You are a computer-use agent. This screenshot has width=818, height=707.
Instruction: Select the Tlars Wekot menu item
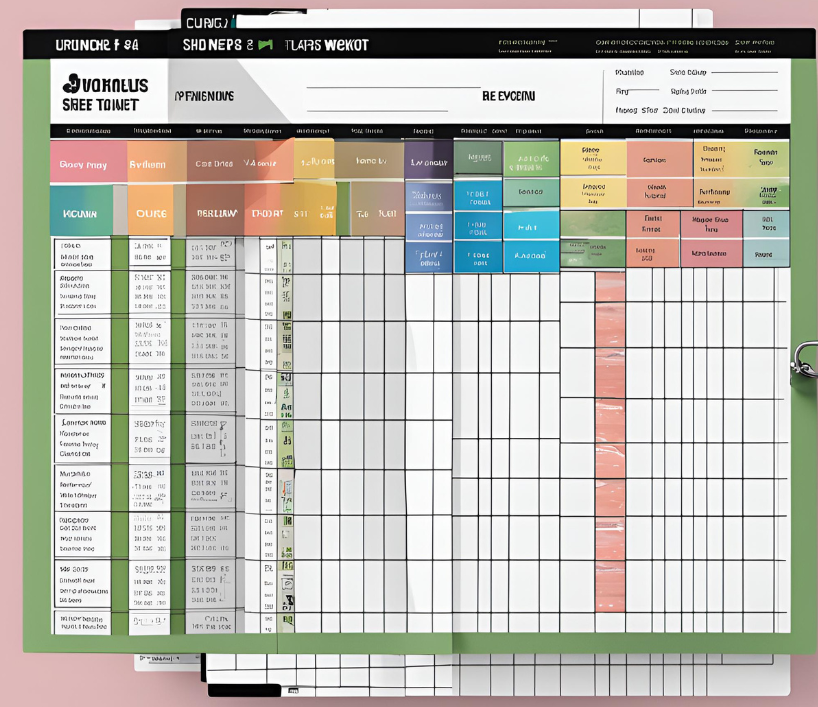(x=325, y=44)
